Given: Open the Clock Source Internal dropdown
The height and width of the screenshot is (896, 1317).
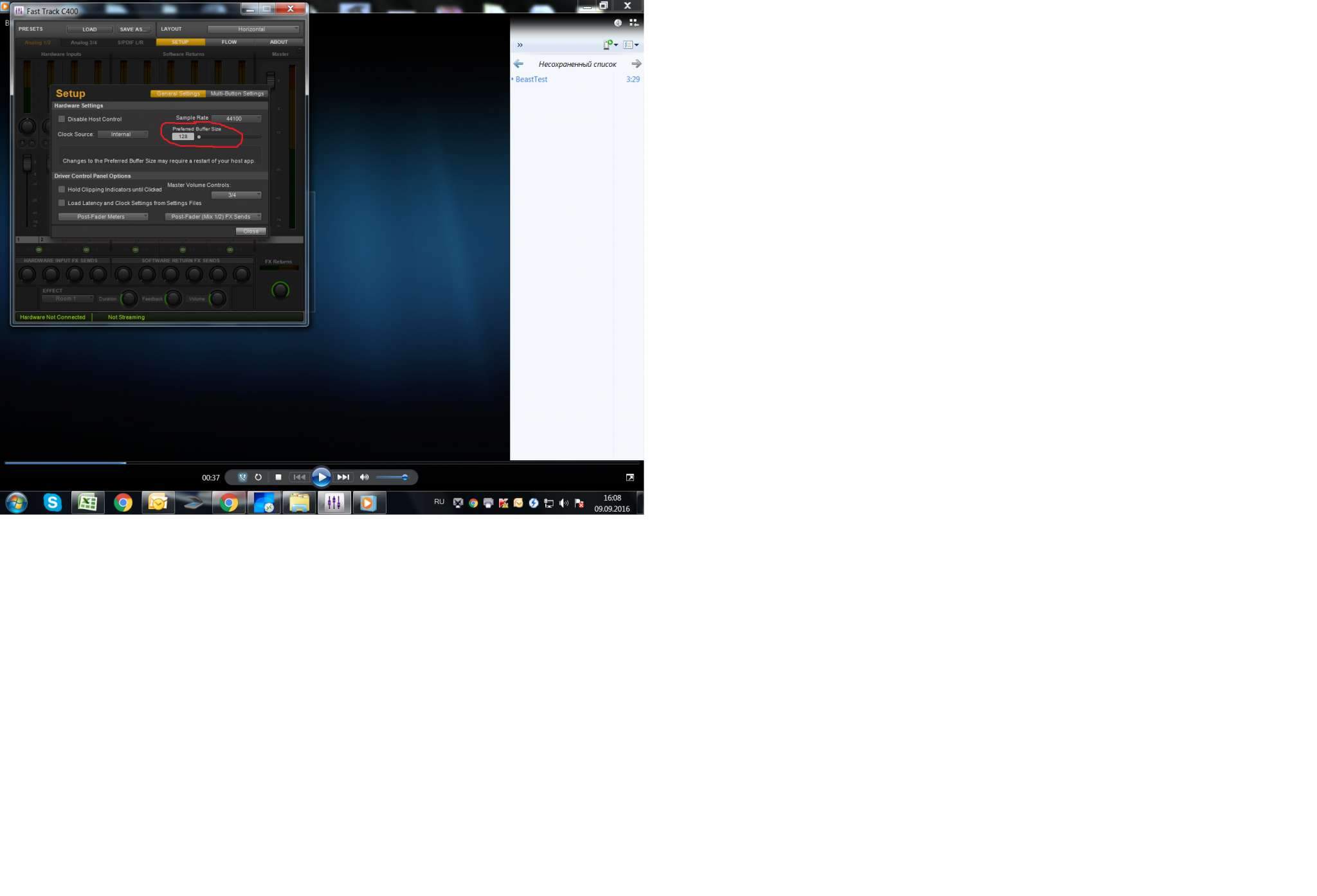Looking at the screenshot, I should 122,134.
